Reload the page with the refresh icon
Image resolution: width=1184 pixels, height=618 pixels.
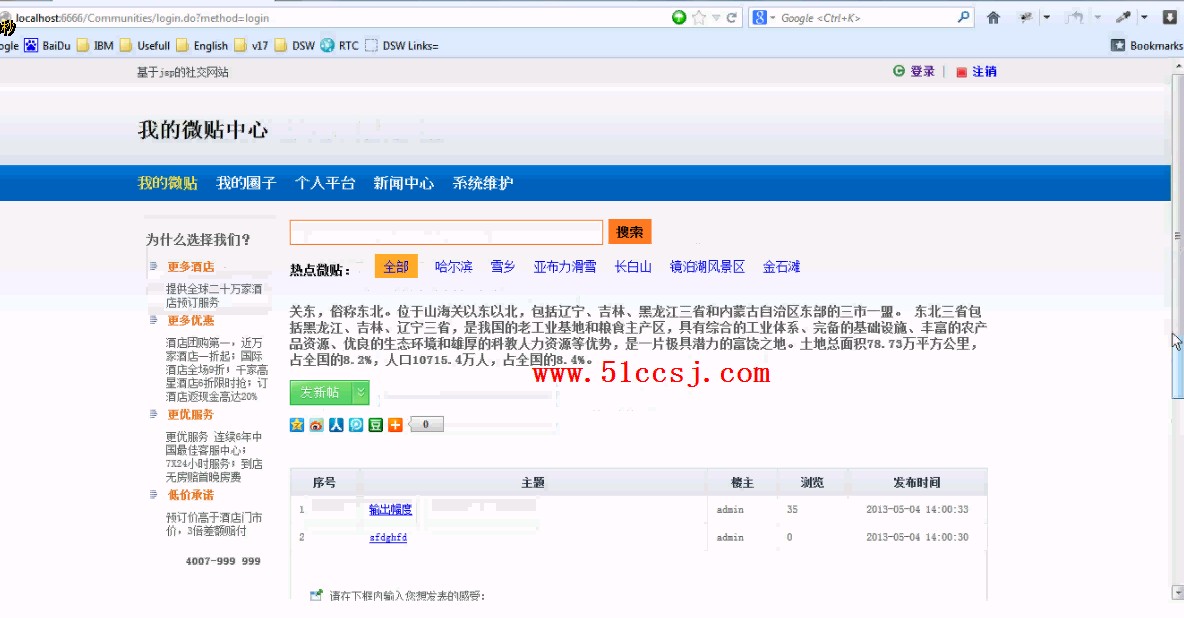[731, 17]
